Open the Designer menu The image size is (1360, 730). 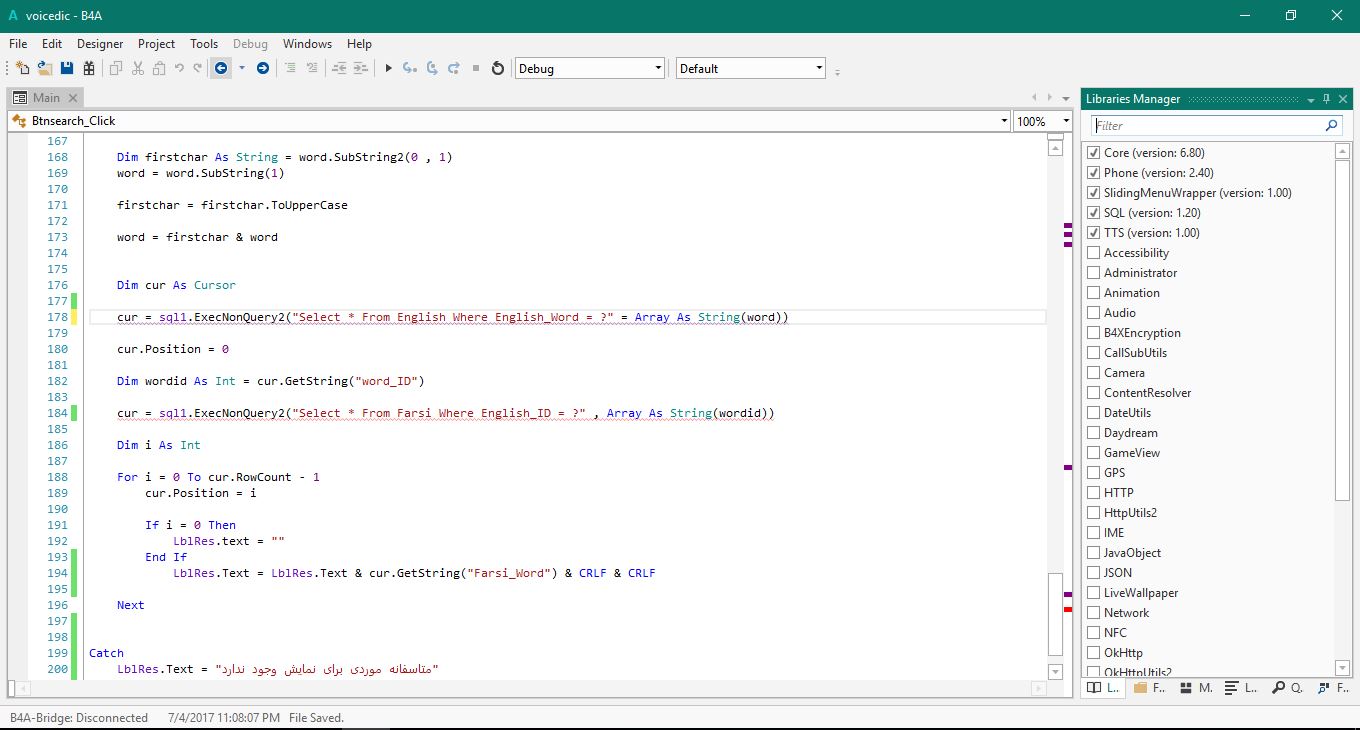(100, 44)
